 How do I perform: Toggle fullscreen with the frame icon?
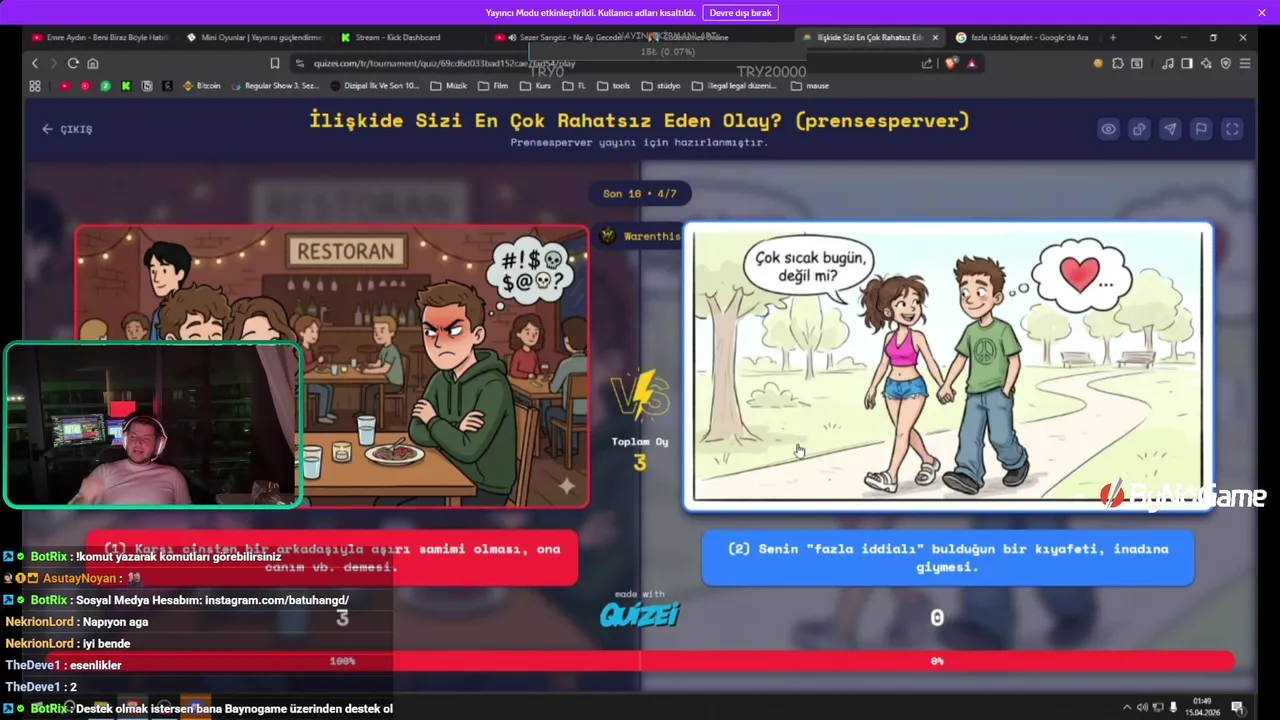click(x=1232, y=129)
